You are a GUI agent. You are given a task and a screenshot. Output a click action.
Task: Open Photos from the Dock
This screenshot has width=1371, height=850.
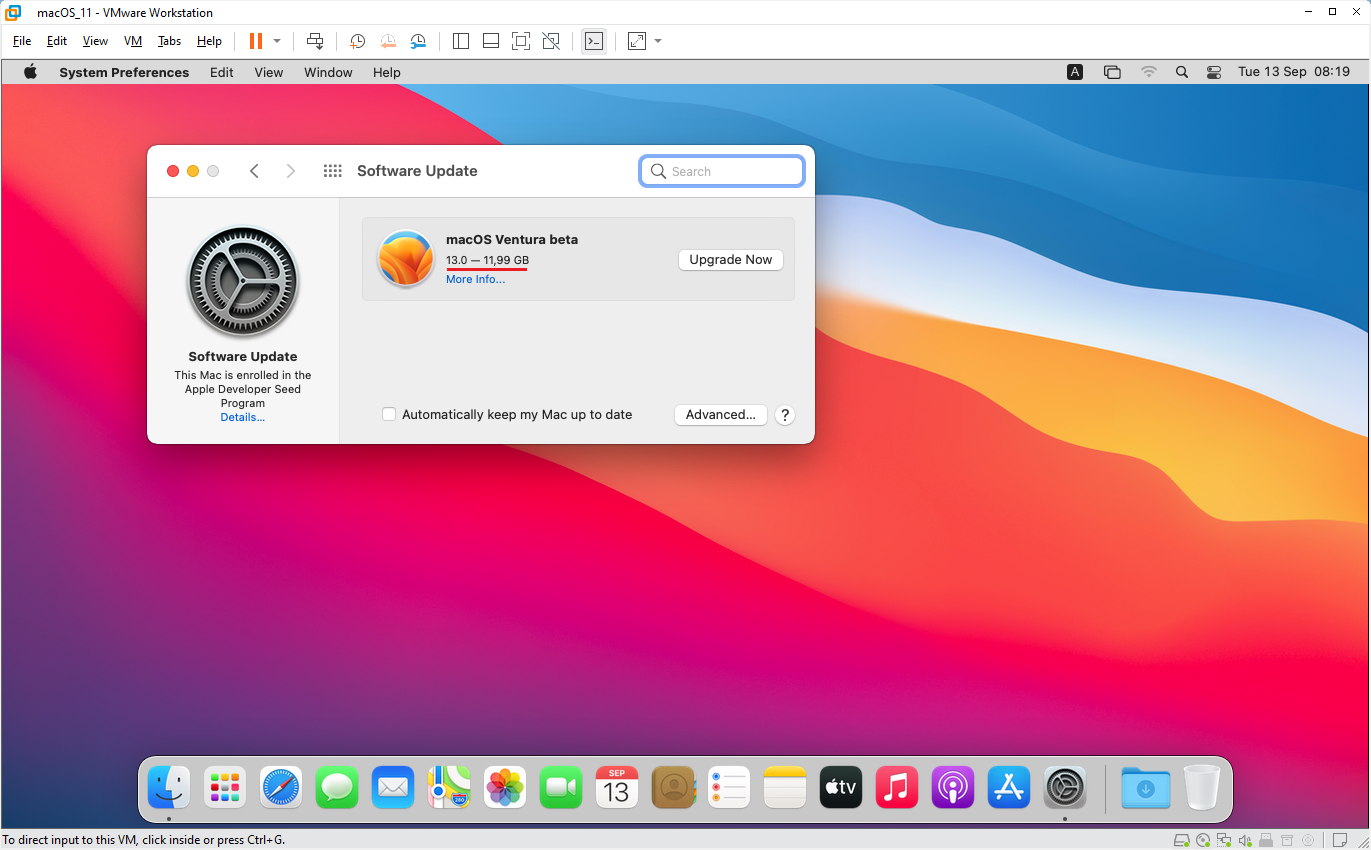(x=505, y=788)
